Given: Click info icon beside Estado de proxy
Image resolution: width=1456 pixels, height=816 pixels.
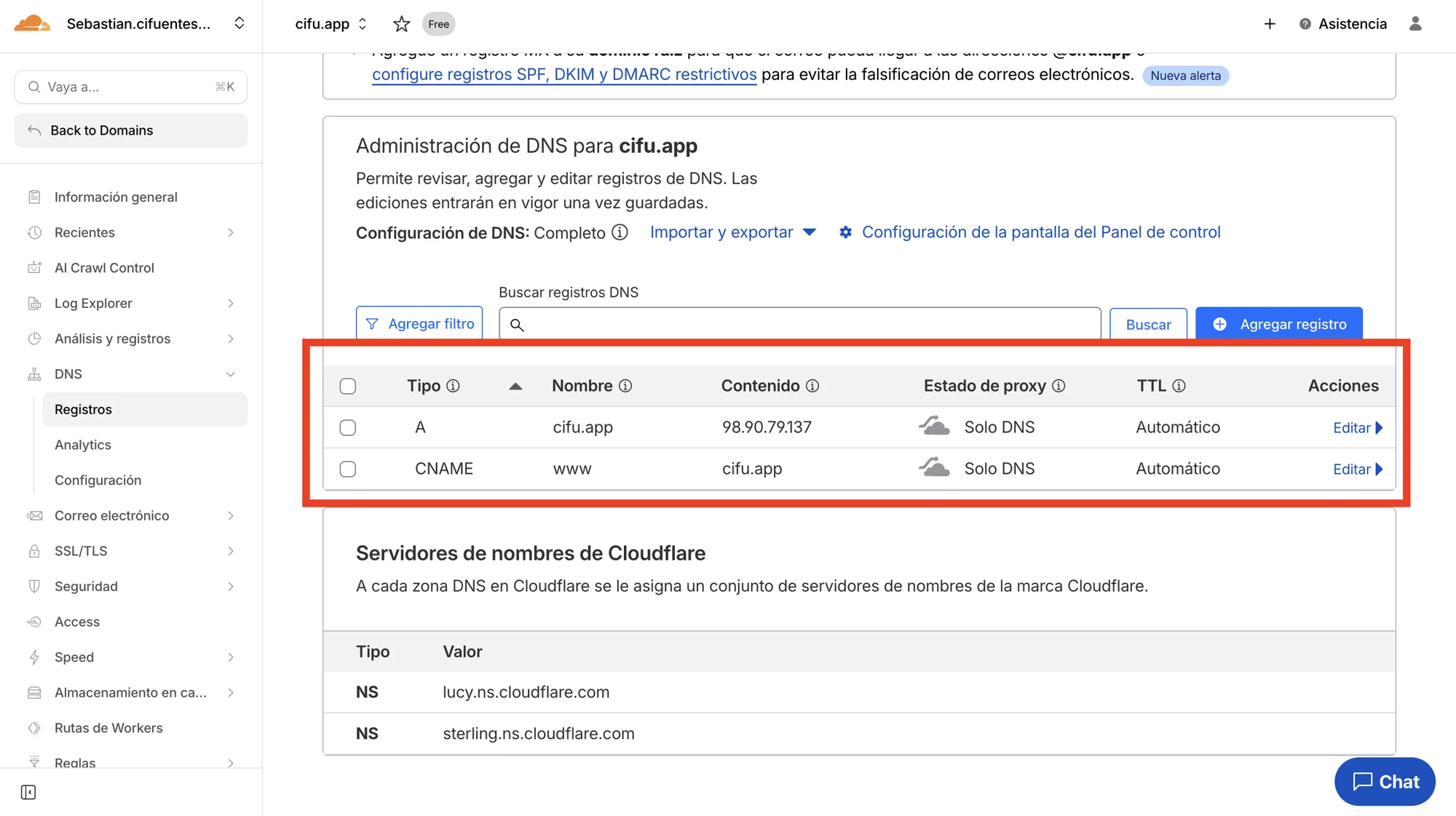Looking at the screenshot, I should pyautogui.click(x=1059, y=386).
